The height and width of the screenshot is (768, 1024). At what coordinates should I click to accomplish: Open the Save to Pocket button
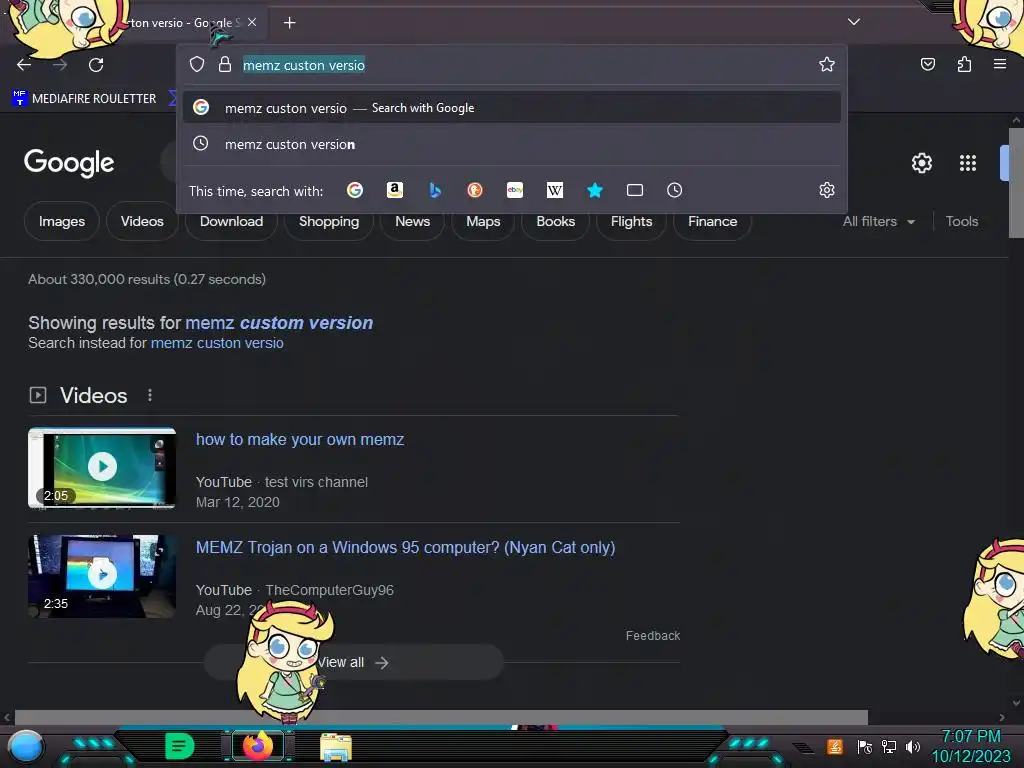928,64
